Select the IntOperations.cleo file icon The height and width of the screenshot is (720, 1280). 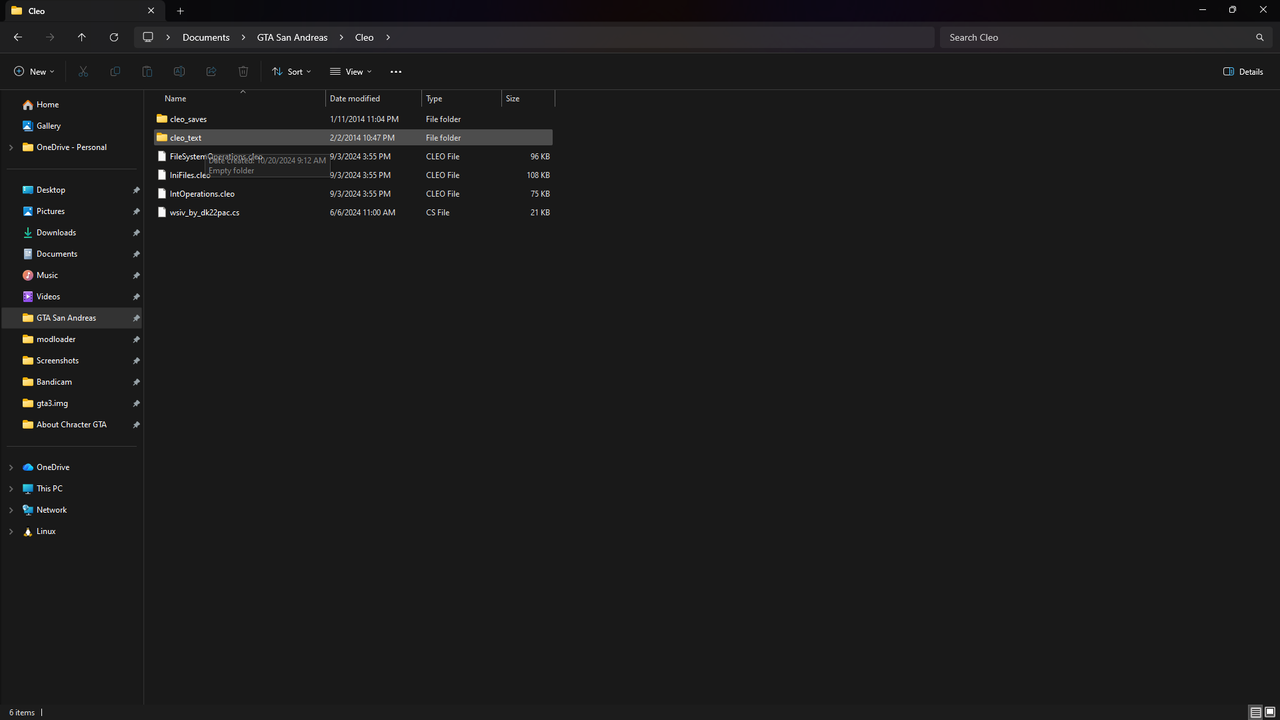point(162,194)
